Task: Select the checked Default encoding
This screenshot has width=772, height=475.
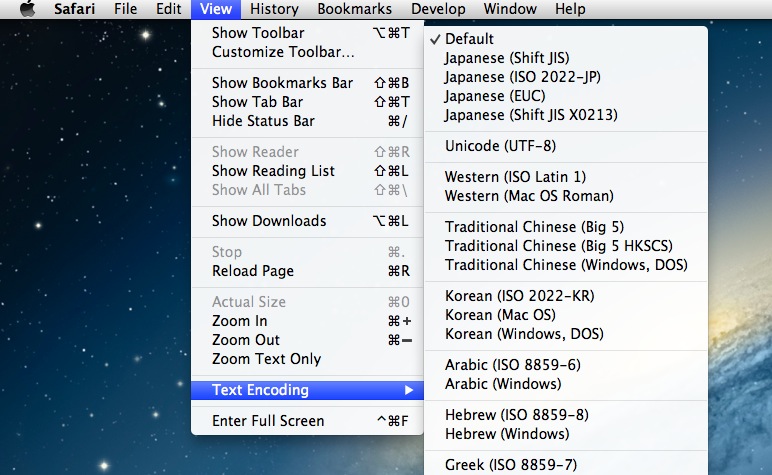Action: click(566, 39)
